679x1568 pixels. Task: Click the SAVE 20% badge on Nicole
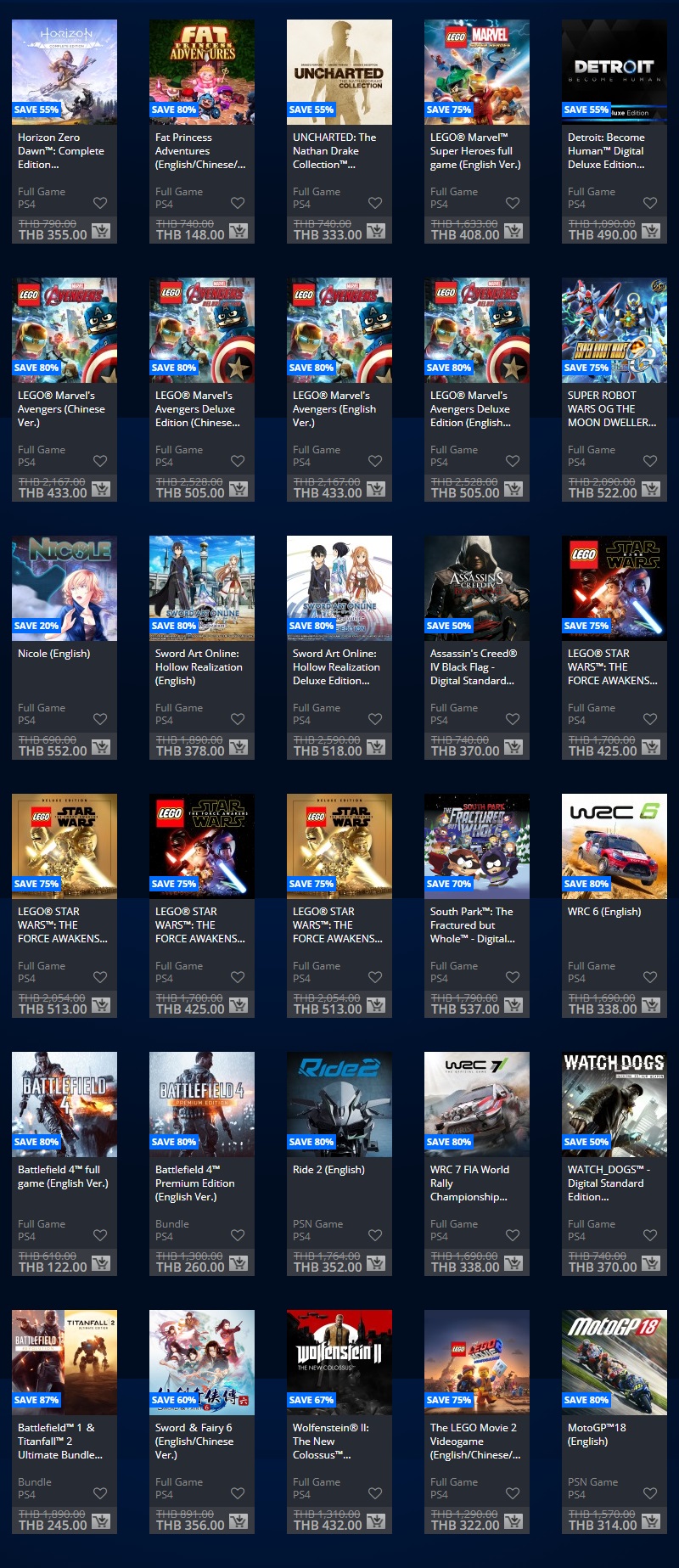36,626
